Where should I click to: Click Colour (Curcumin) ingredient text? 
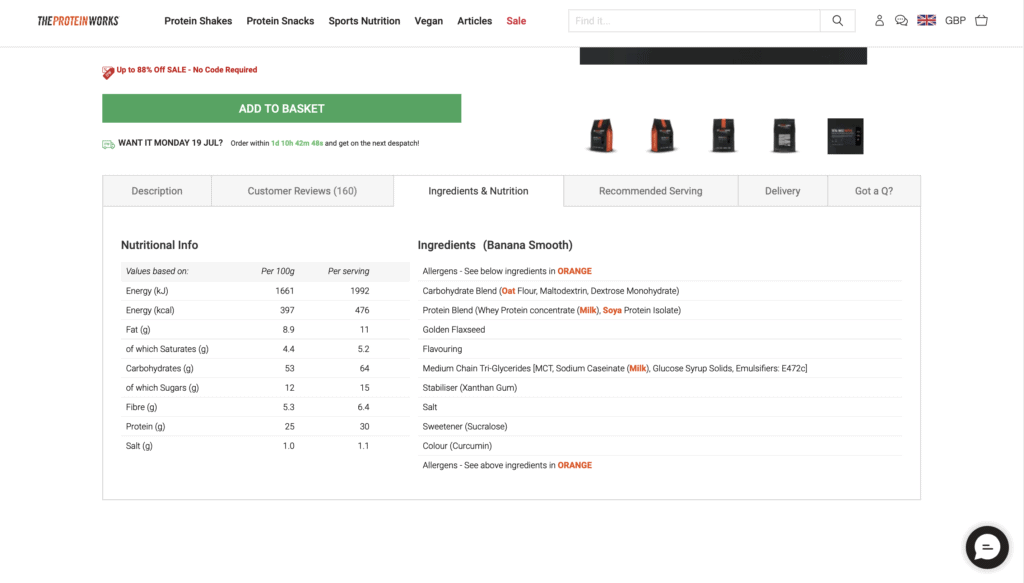coord(457,446)
